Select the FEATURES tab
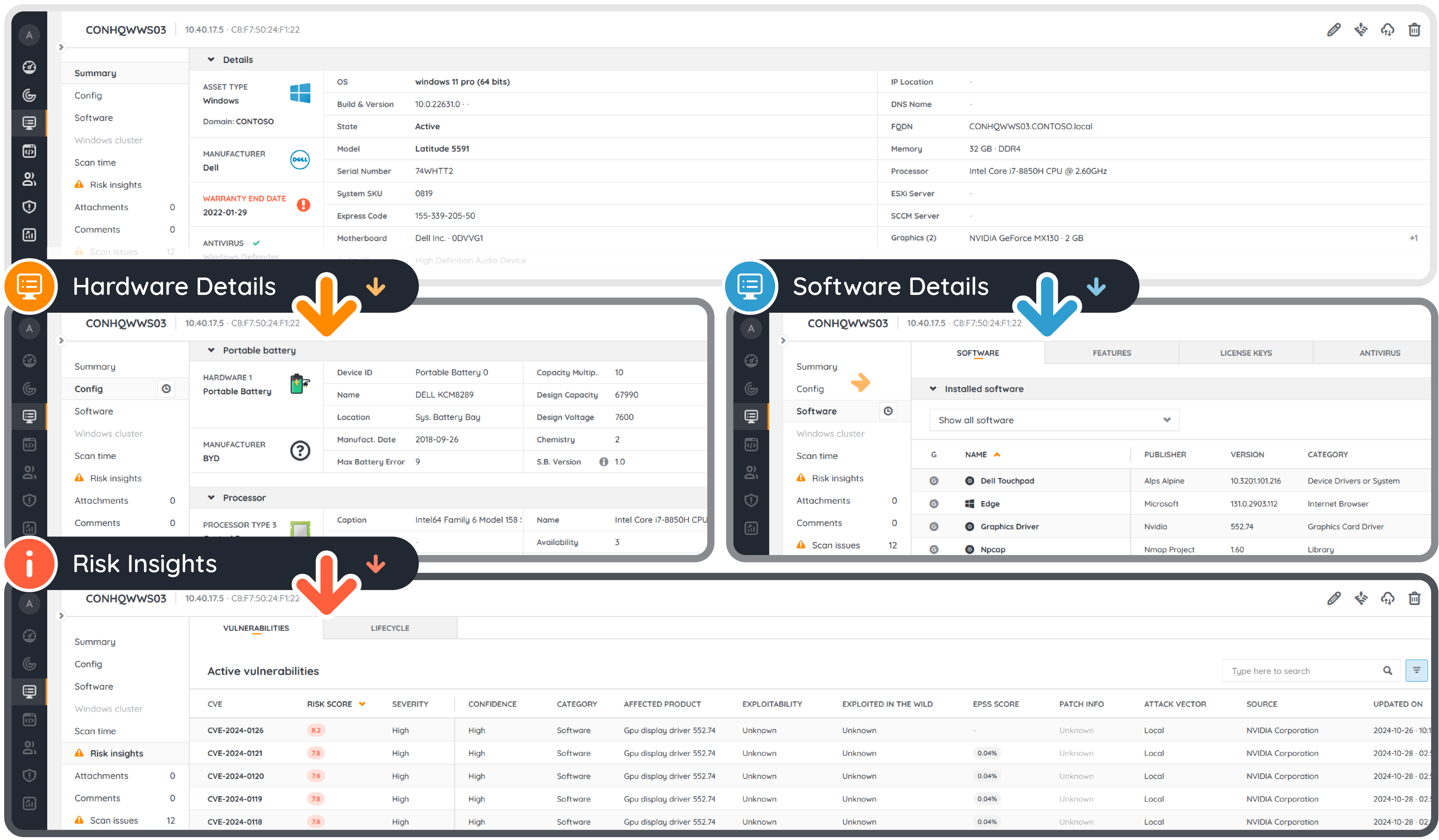 (x=1111, y=352)
